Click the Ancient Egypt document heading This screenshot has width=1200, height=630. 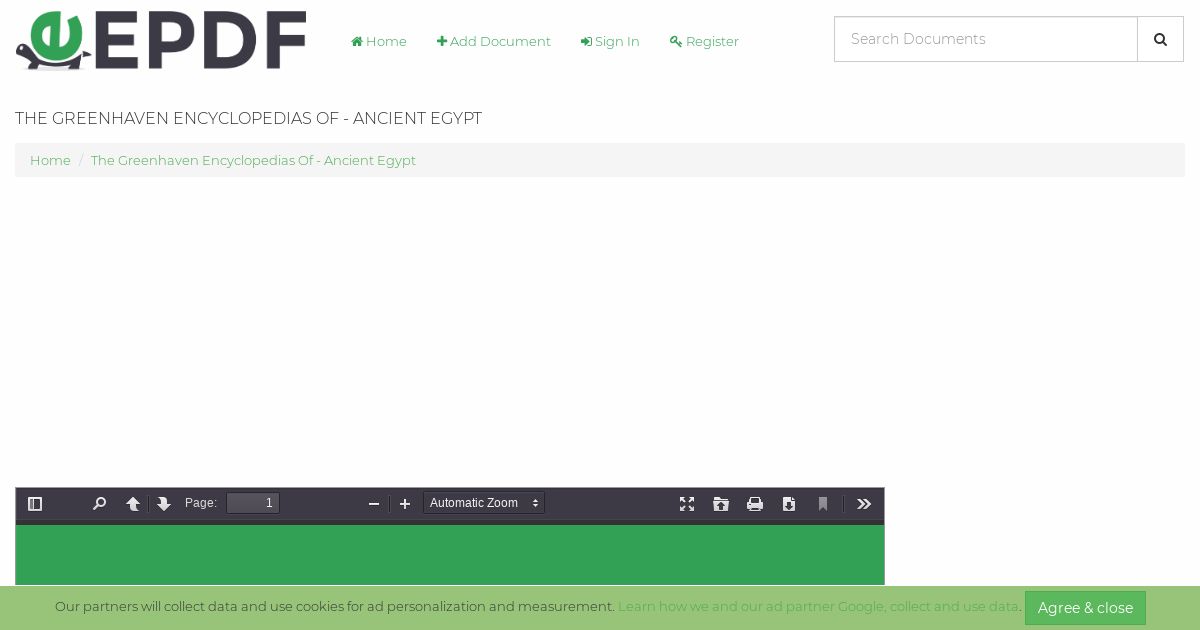click(248, 118)
